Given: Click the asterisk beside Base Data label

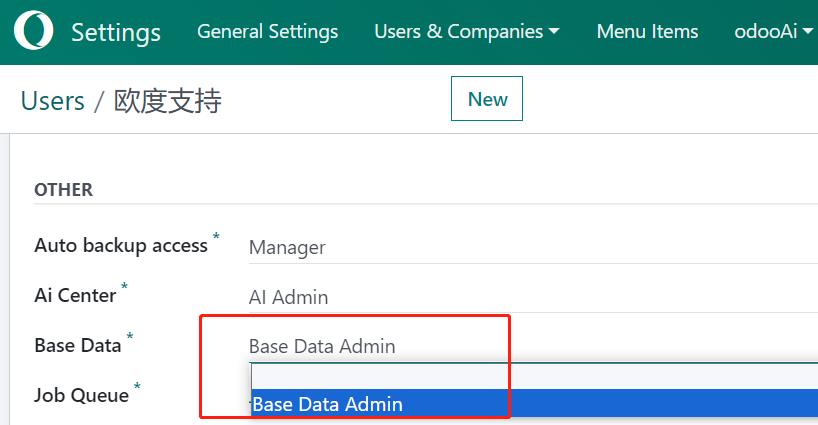Looking at the screenshot, I should coord(130,338).
